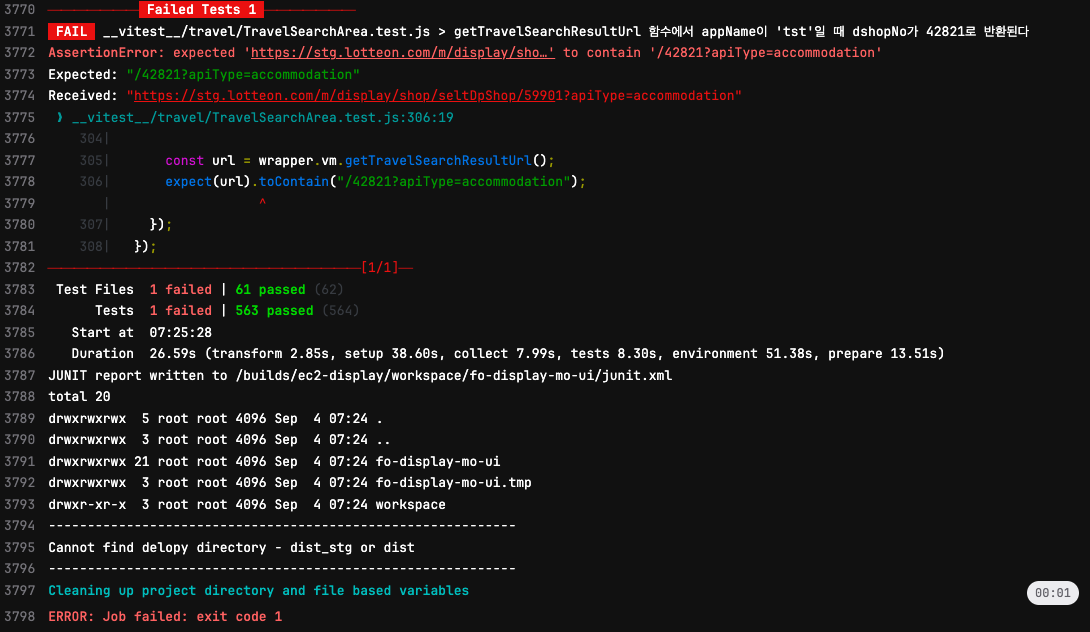The height and width of the screenshot is (632, 1090).
Task: Select line number 3770
Action: (x=19, y=10)
